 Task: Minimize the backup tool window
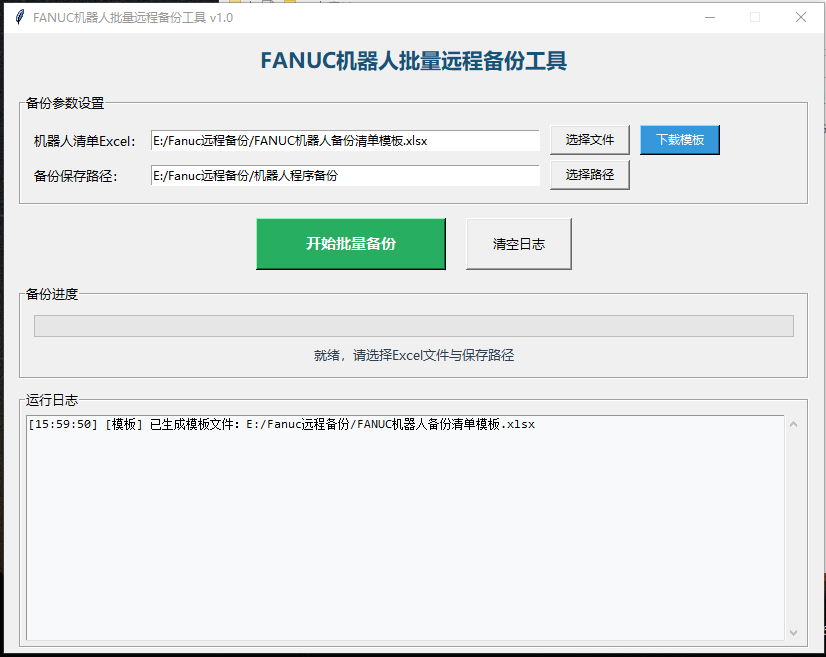pos(710,17)
